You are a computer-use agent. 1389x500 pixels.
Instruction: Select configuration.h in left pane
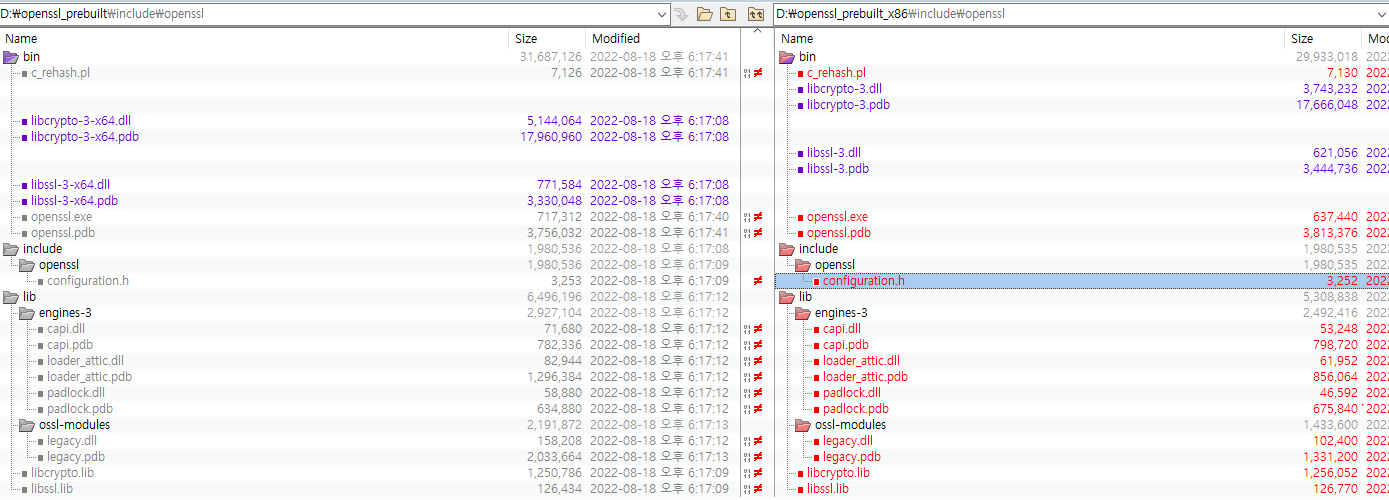(88, 281)
